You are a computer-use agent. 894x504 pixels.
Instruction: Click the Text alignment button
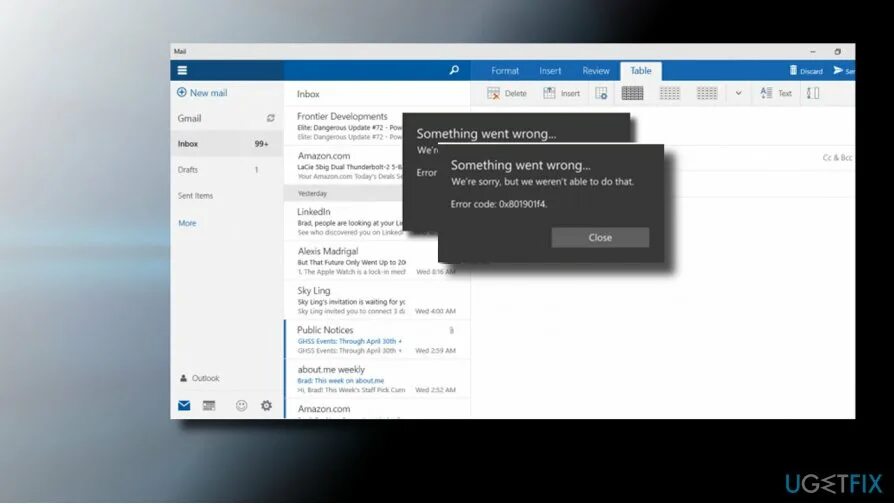pyautogui.click(x=776, y=94)
